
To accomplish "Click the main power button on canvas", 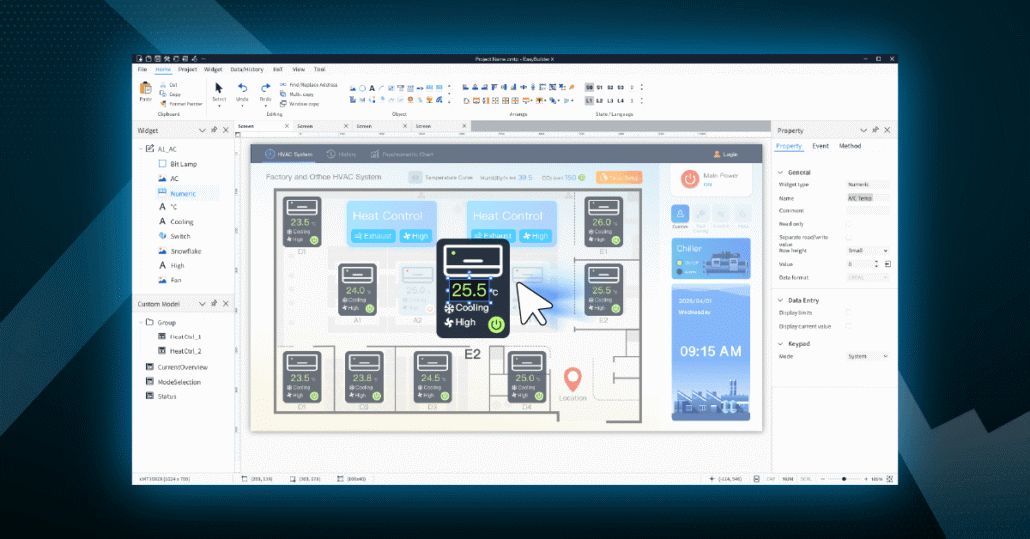I will pos(689,179).
